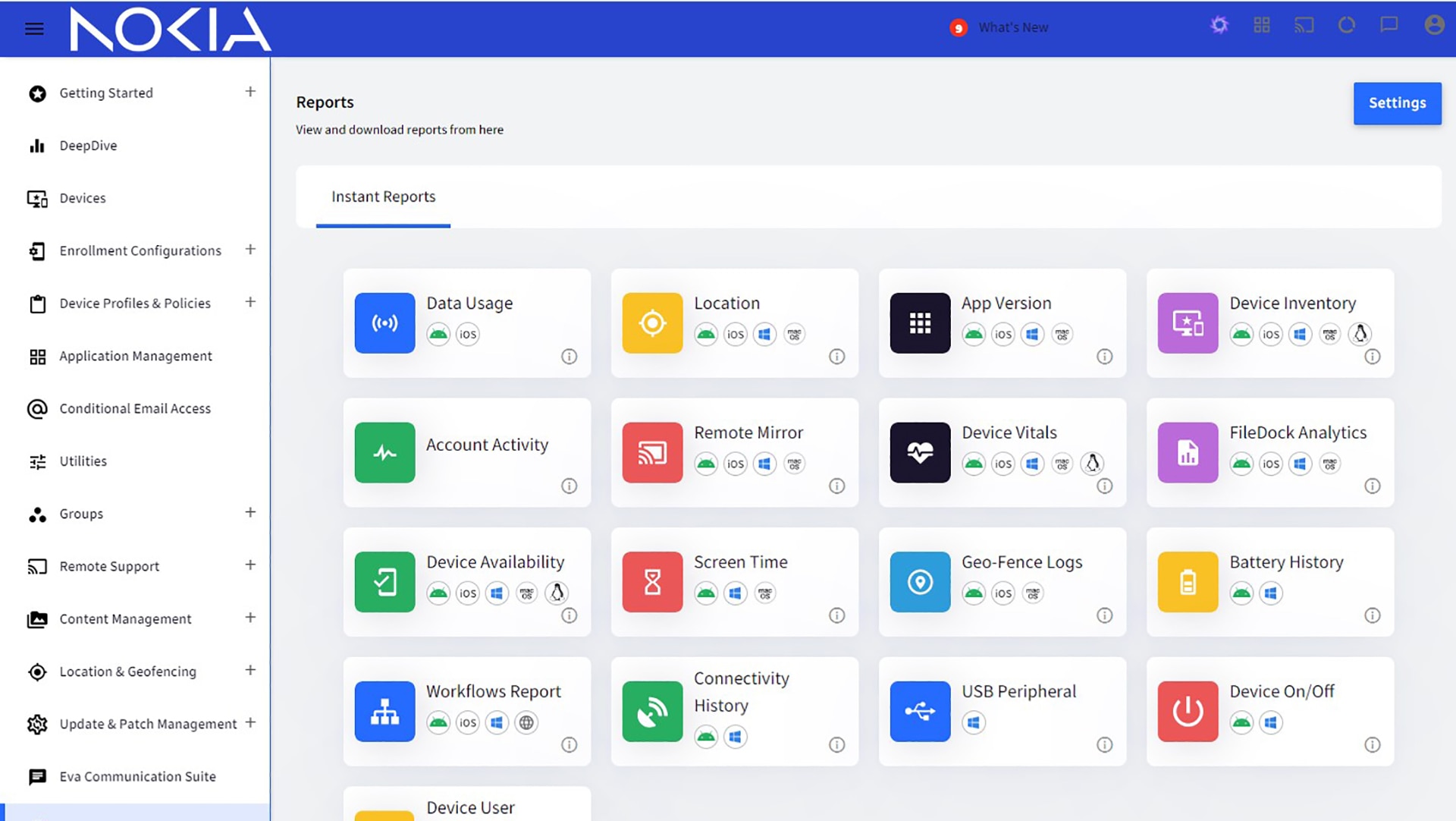
Task: Navigate to Application Management section
Action: [x=135, y=356]
